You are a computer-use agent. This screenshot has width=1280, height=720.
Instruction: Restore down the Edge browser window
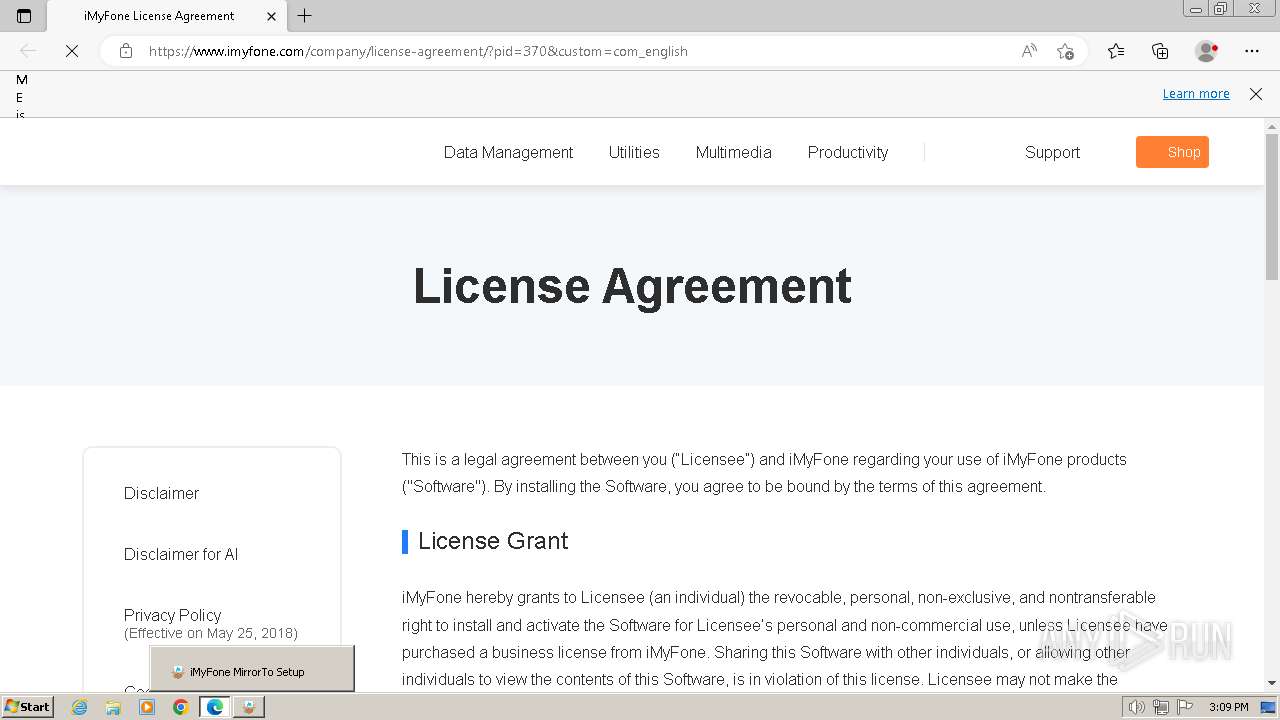(1221, 9)
